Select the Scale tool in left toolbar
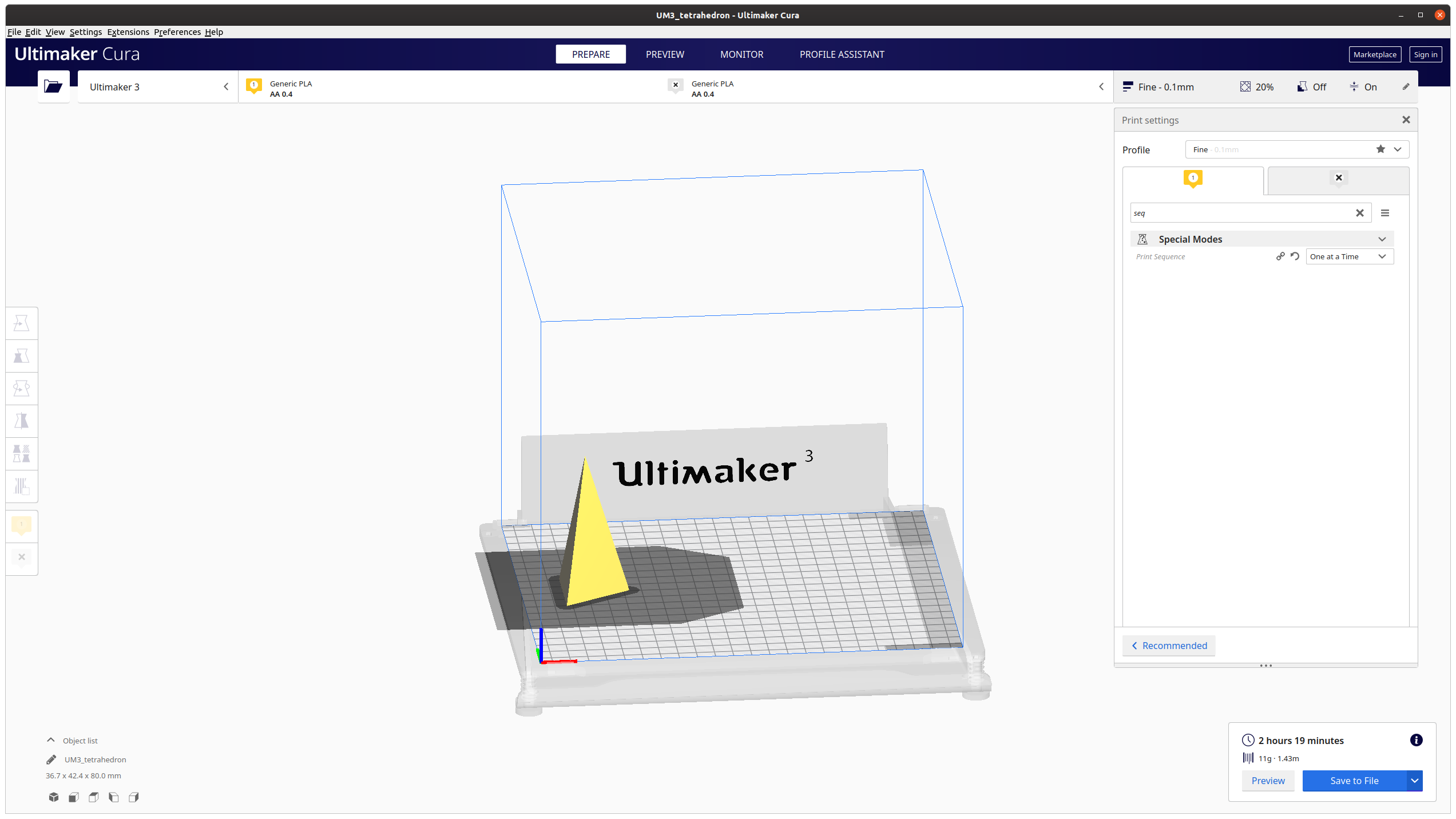The width and height of the screenshot is (1456, 819). [x=22, y=356]
